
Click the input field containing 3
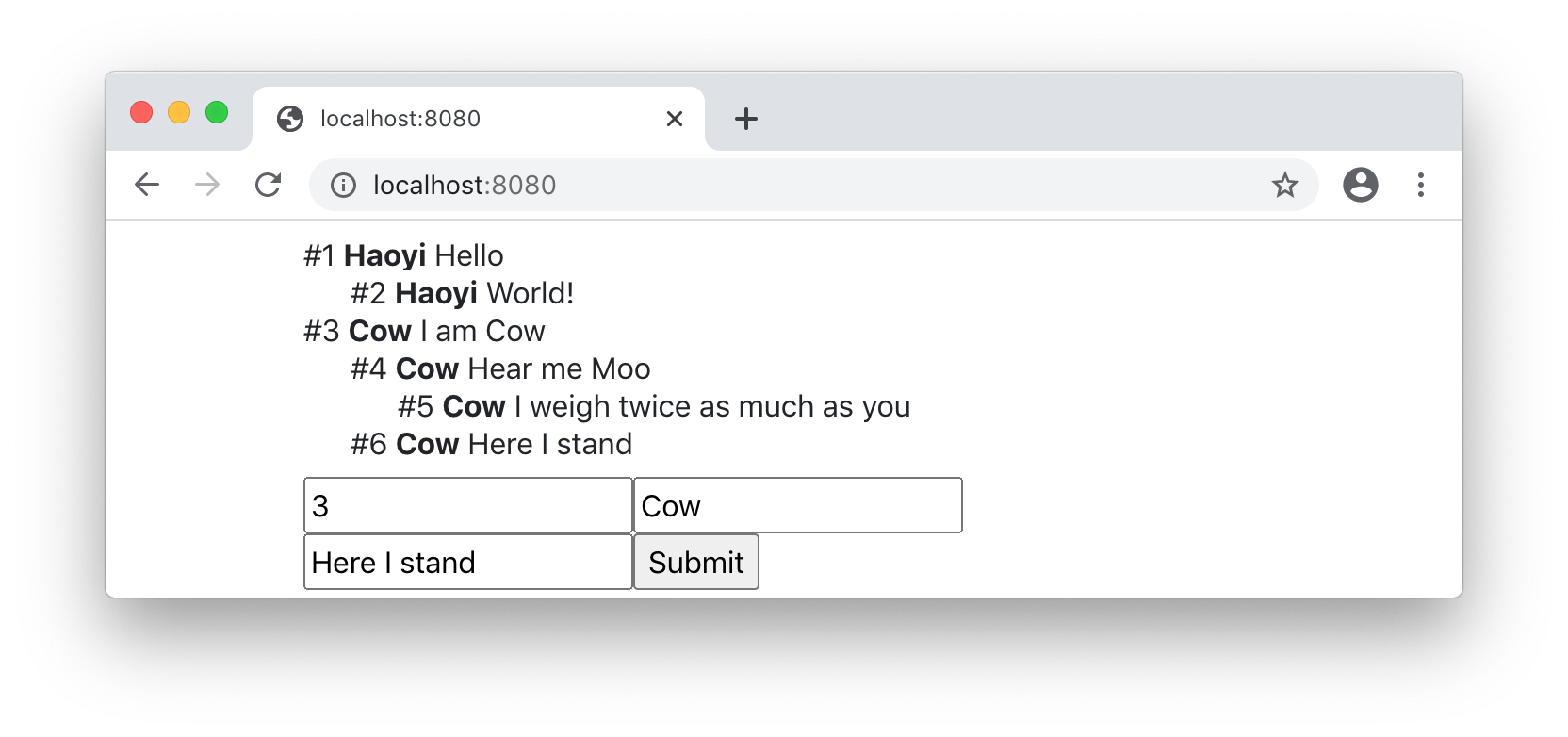pyautogui.click(x=466, y=505)
